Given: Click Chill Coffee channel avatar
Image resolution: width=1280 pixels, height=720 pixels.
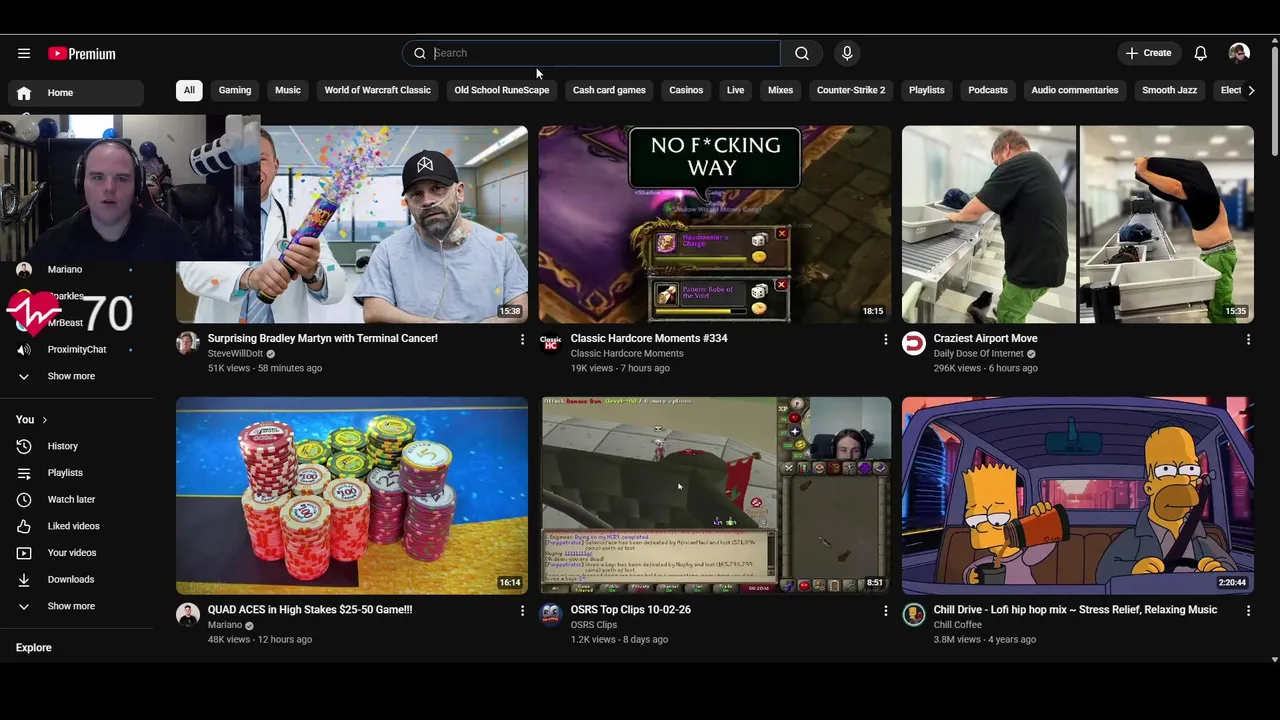Looking at the screenshot, I should (x=914, y=615).
